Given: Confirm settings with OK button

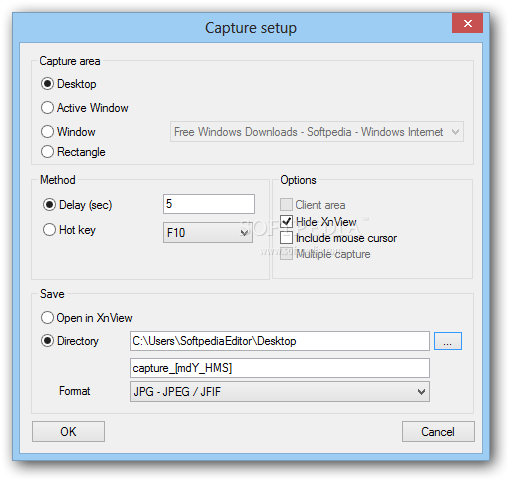Looking at the screenshot, I should pyautogui.click(x=68, y=432).
